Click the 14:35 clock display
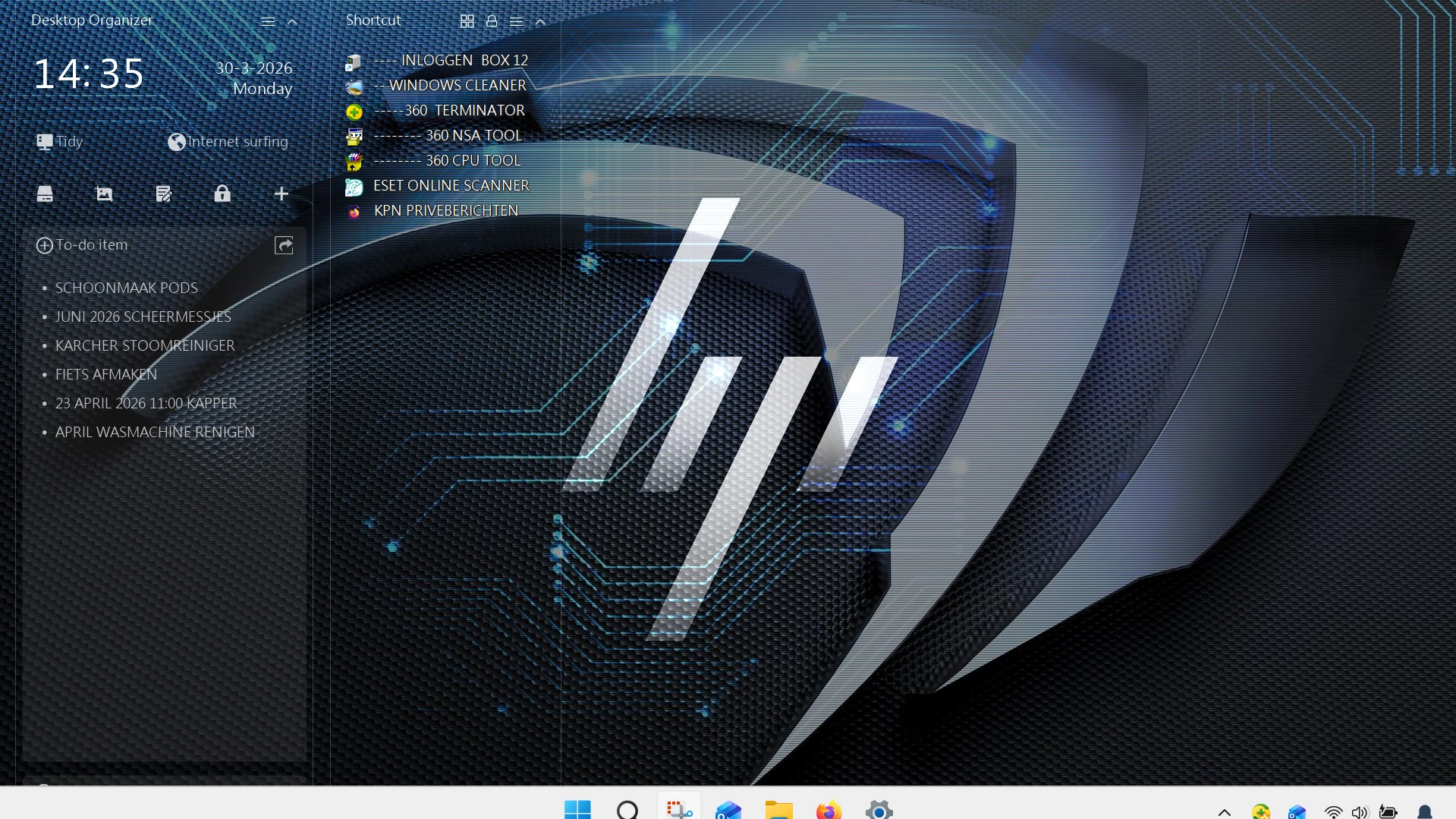This screenshot has width=1456, height=819. click(x=89, y=74)
